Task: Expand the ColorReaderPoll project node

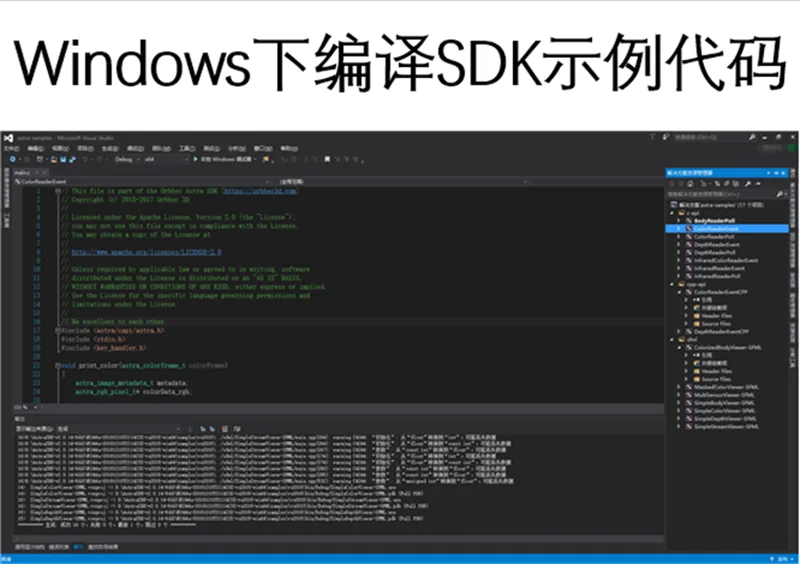Action: tap(679, 237)
